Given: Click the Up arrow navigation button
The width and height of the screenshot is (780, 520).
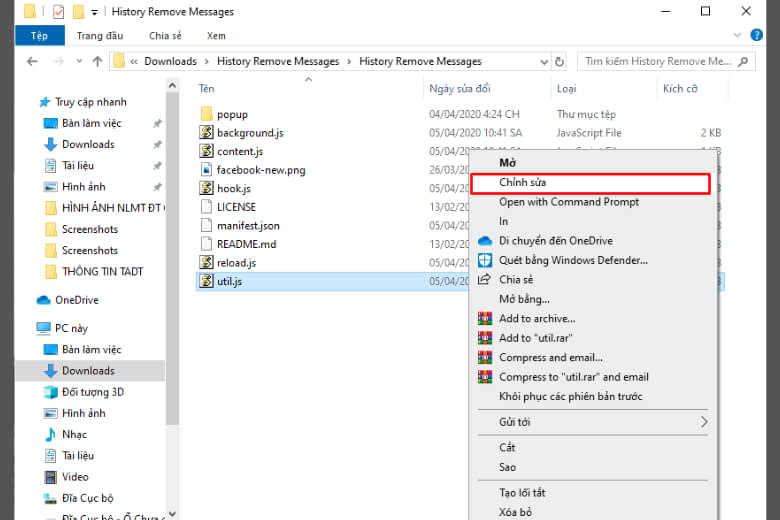Looking at the screenshot, I should pos(97,61).
